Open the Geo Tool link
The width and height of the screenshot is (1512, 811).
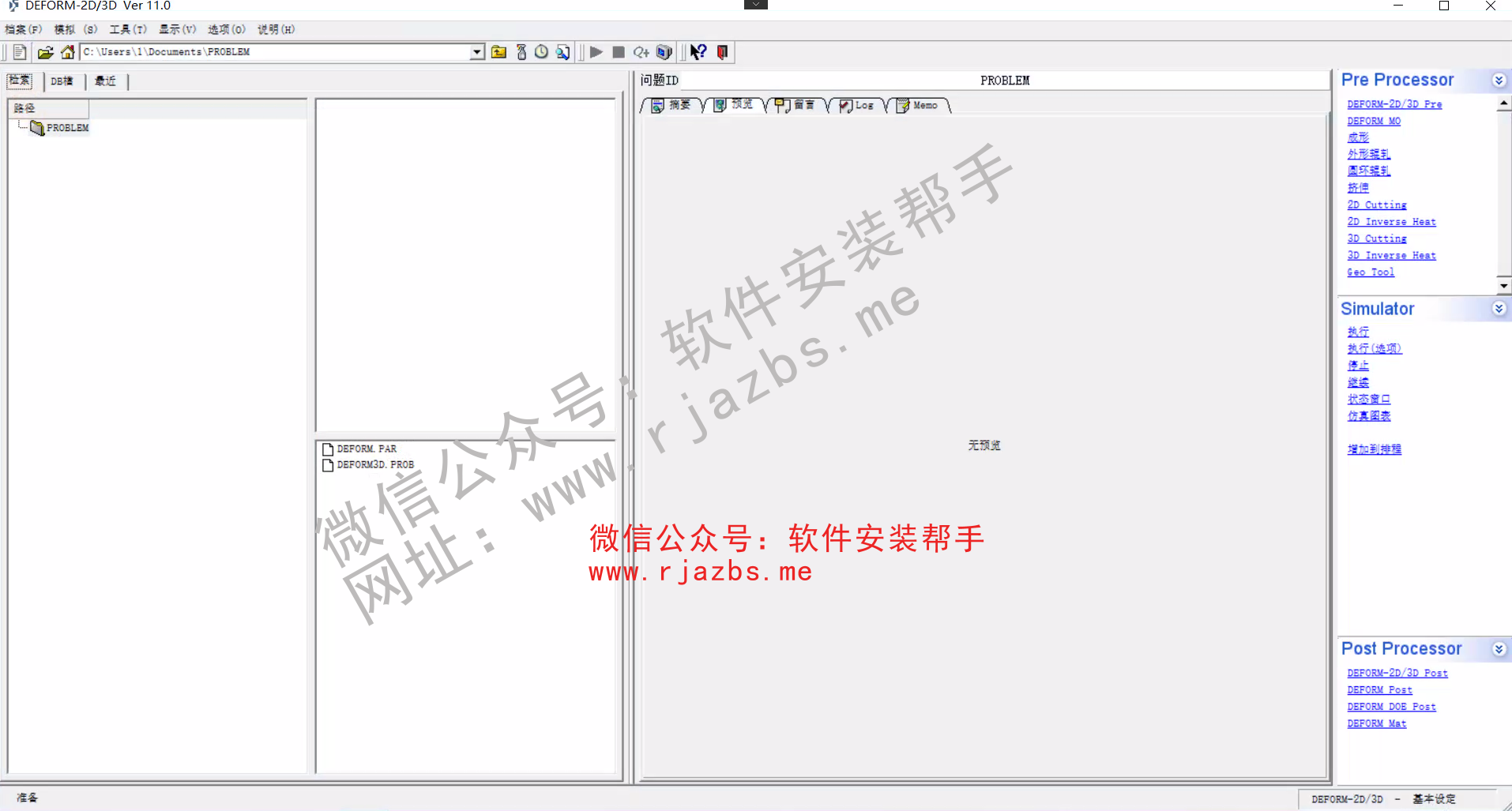1371,272
